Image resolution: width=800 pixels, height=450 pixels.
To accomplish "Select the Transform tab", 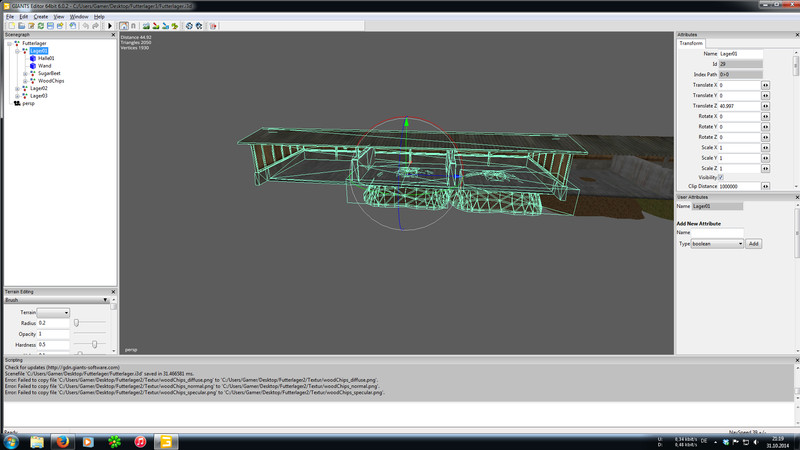I will [691, 43].
